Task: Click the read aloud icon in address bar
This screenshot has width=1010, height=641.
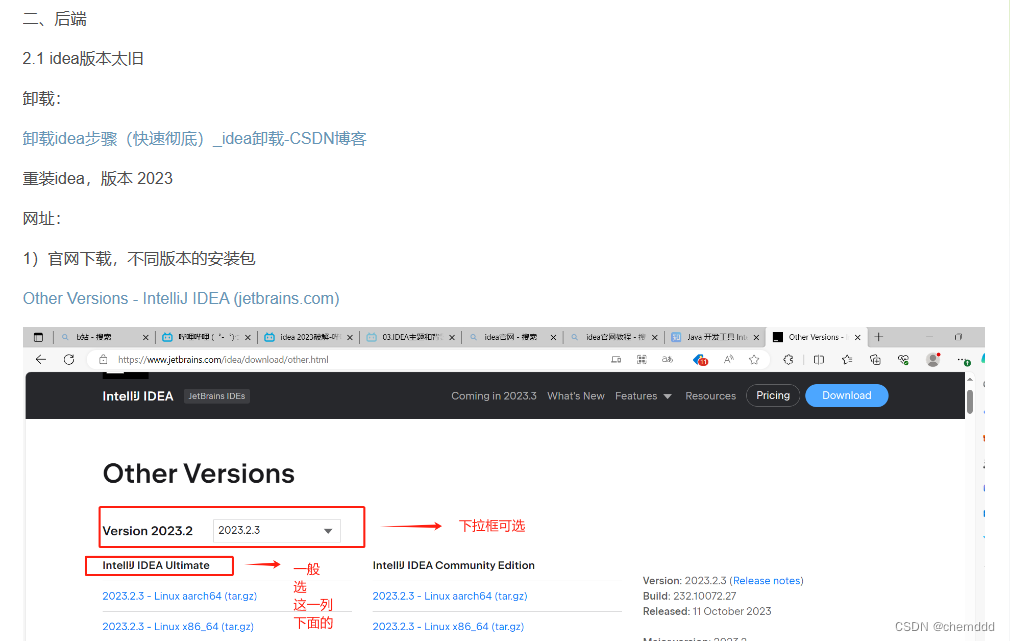Action: point(729,359)
